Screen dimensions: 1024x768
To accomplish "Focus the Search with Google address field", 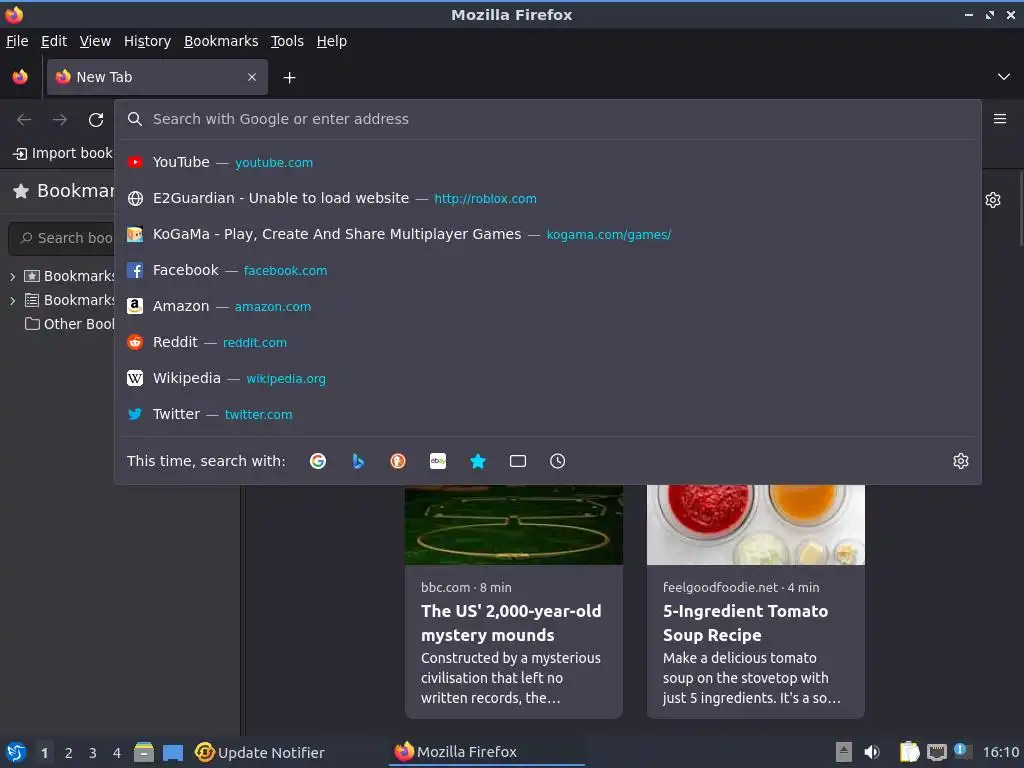I will pyautogui.click(x=547, y=119).
